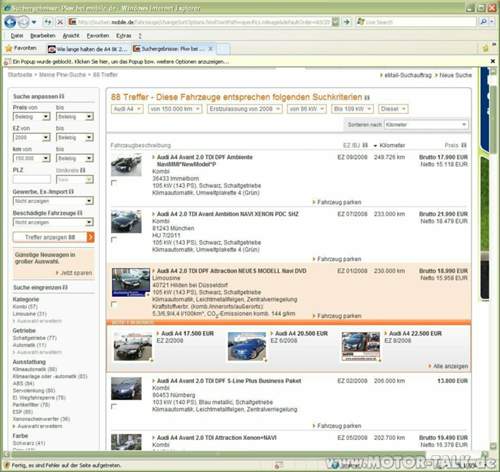Open the Datei menu
Viewport: 500px width, 472px height.
click(x=17, y=36)
